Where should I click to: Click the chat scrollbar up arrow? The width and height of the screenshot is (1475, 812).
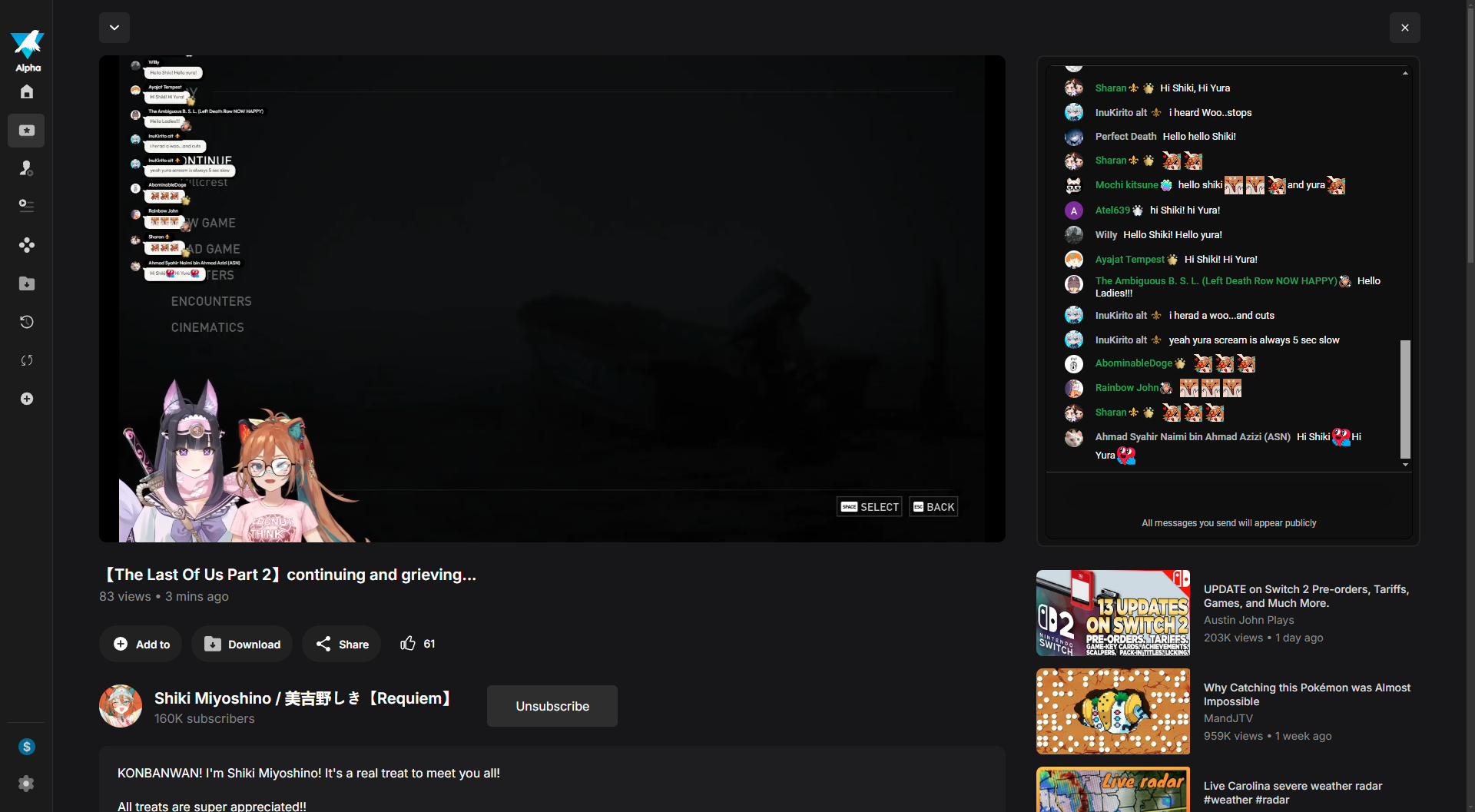(x=1405, y=73)
